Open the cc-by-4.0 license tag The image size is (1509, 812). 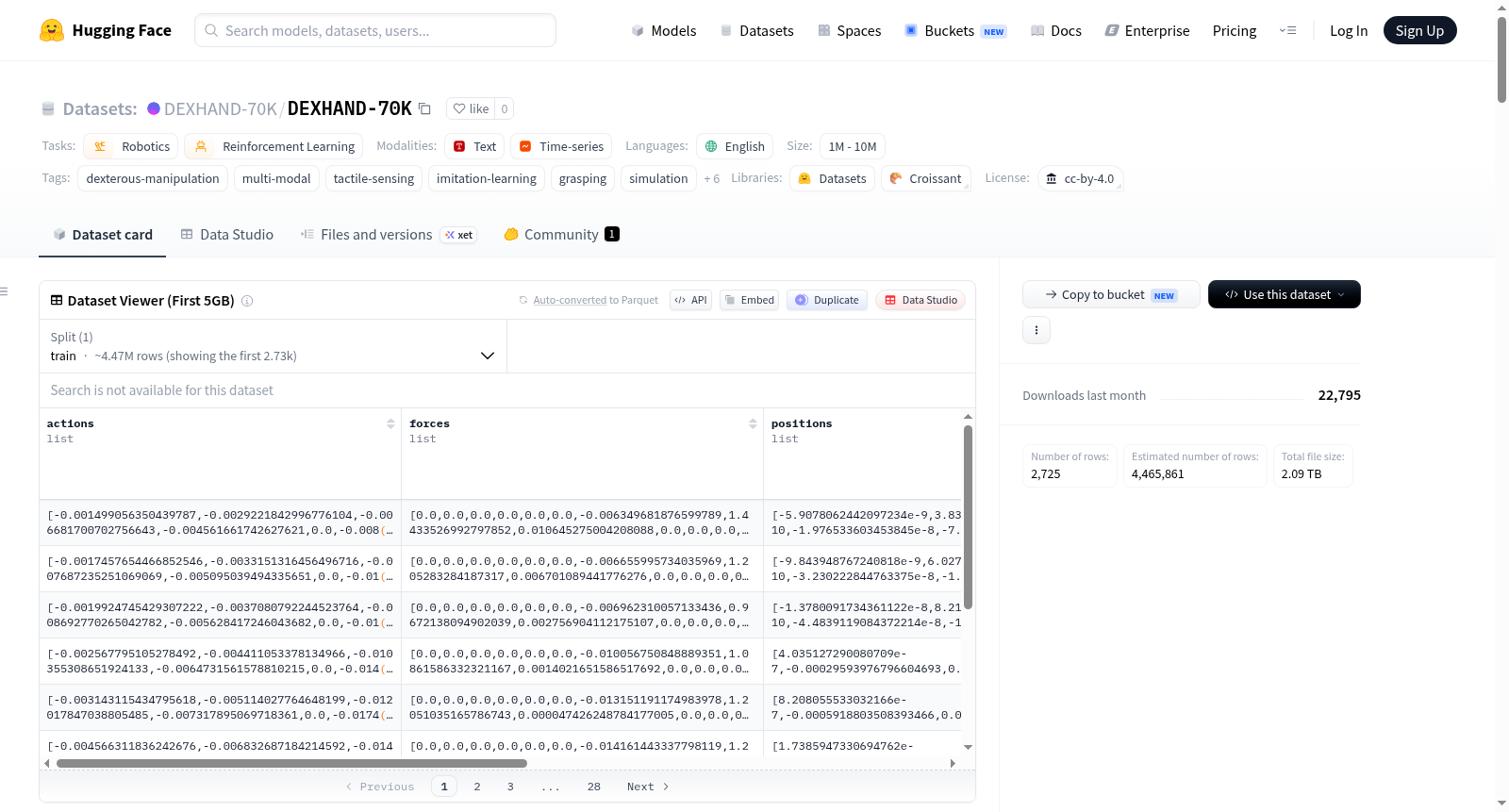(x=1080, y=178)
